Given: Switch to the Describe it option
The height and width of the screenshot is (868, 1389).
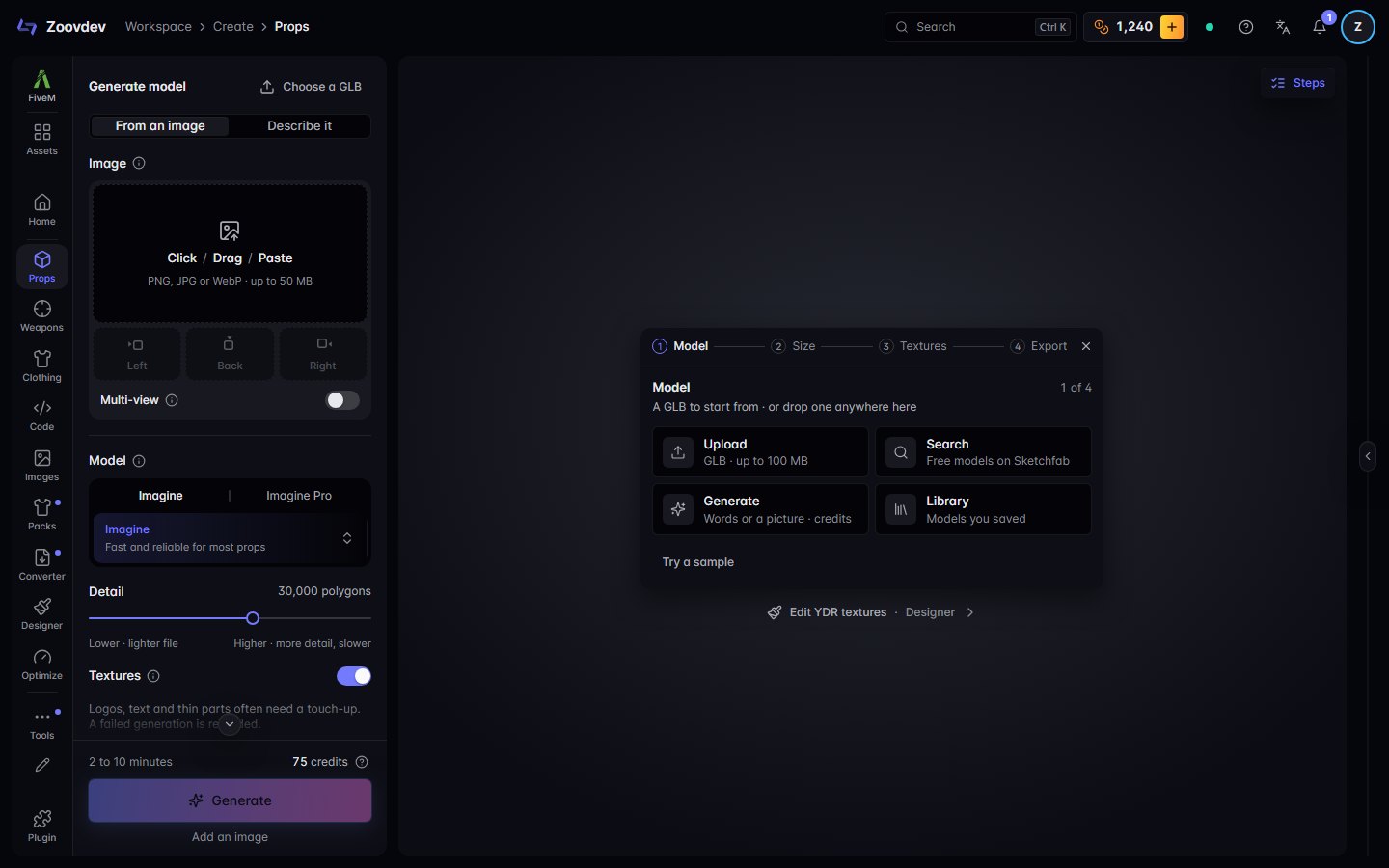Looking at the screenshot, I should [299, 126].
